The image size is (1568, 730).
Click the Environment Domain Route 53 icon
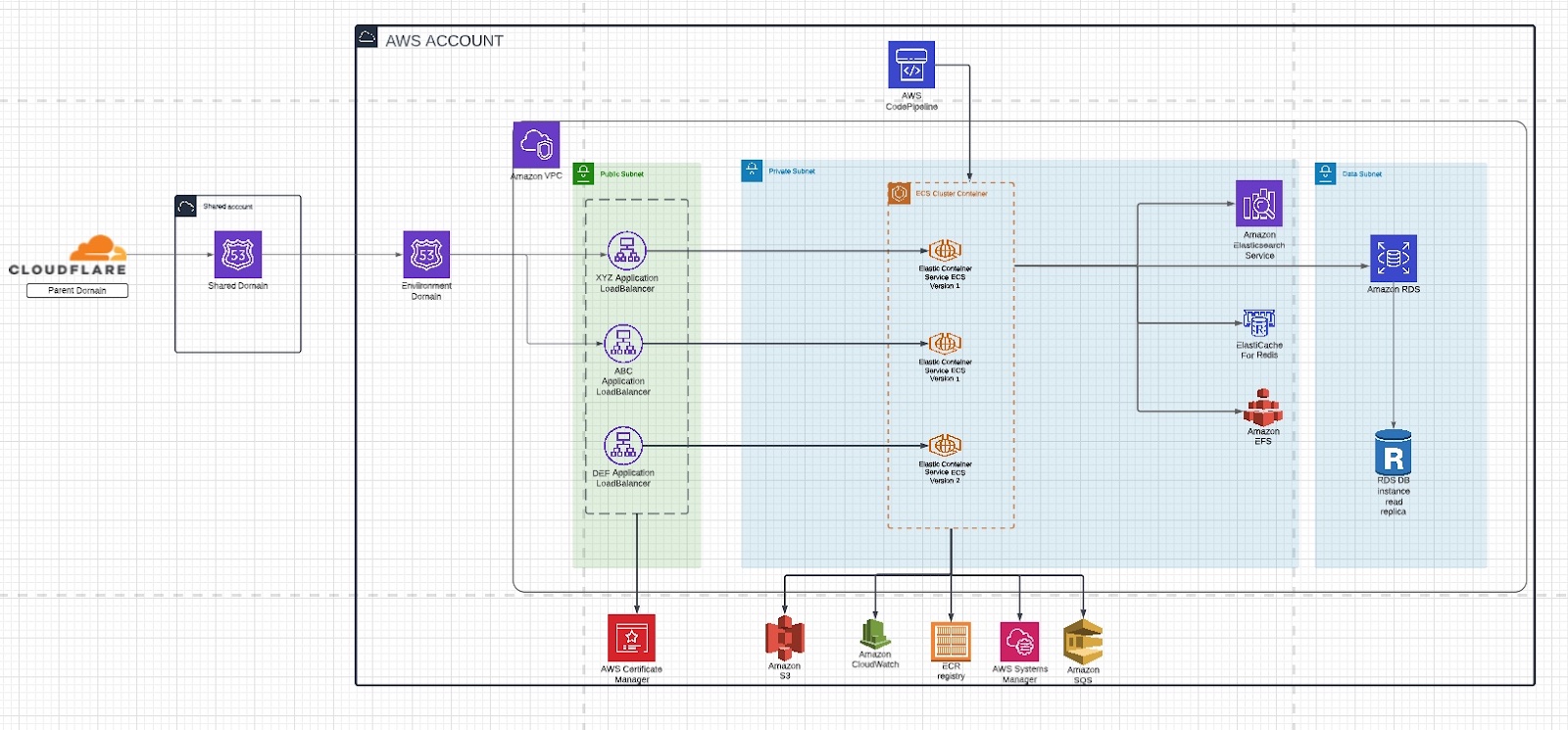pos(426,255)
